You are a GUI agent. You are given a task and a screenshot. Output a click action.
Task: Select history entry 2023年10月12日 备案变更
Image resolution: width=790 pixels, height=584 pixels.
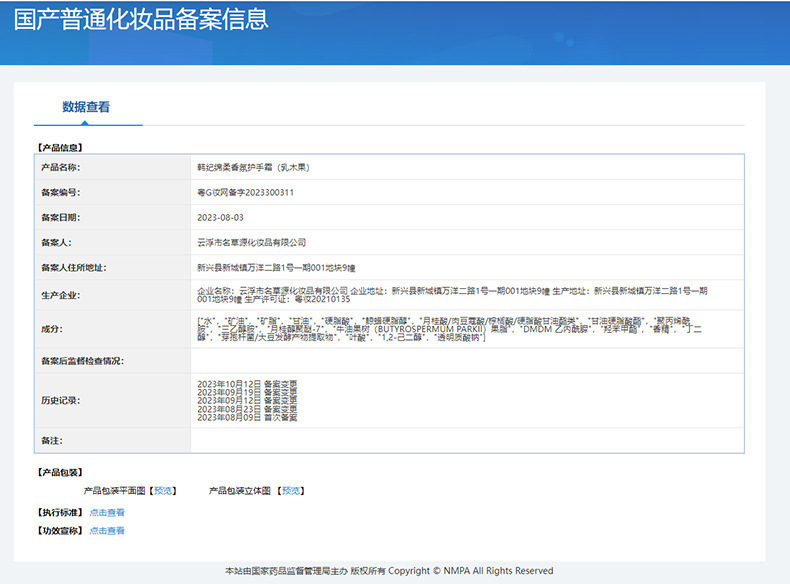pyautogui.click(x=247, y=384)
